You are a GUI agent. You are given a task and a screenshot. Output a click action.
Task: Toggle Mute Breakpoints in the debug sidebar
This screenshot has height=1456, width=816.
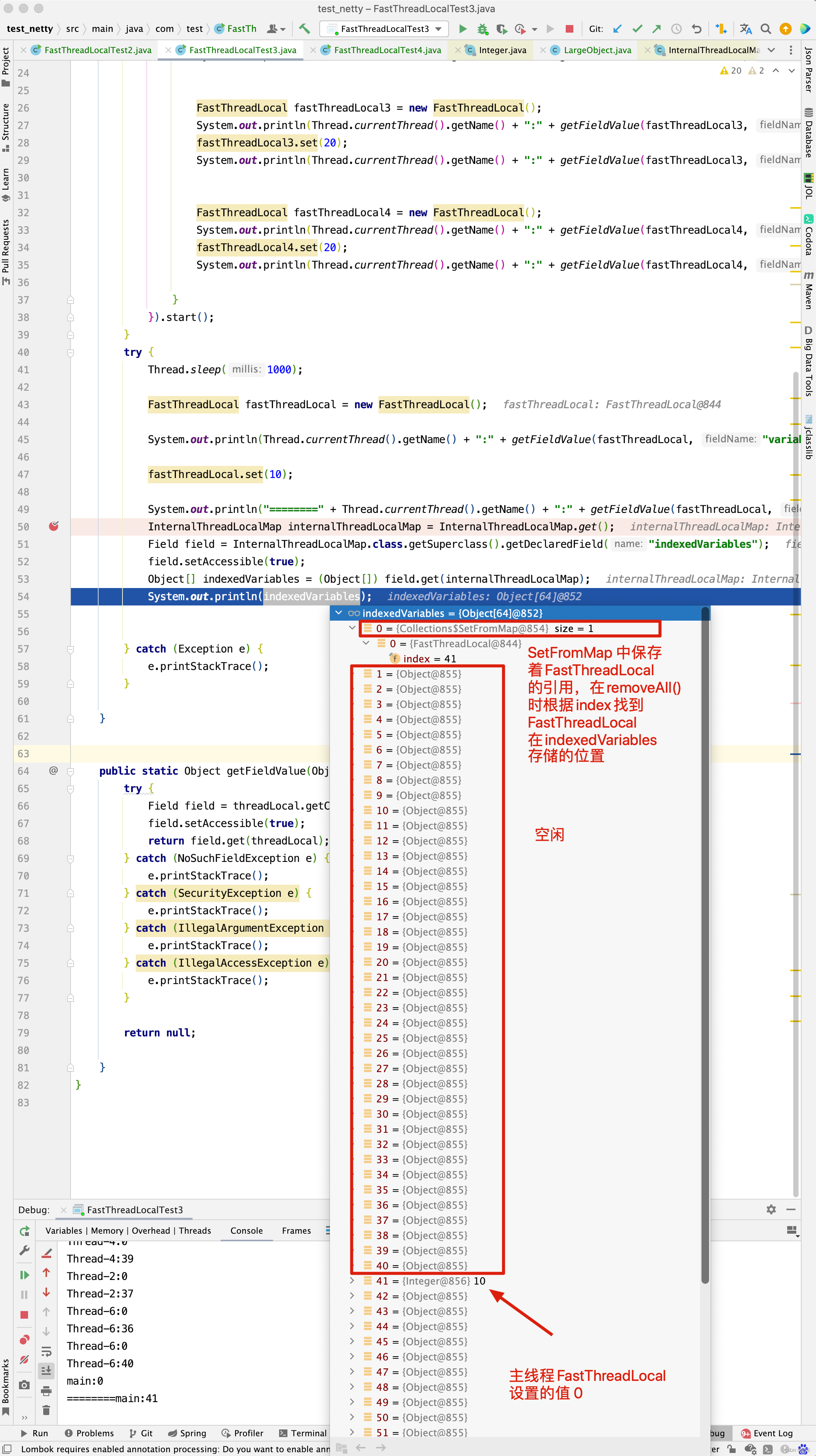pos(24,1360)
